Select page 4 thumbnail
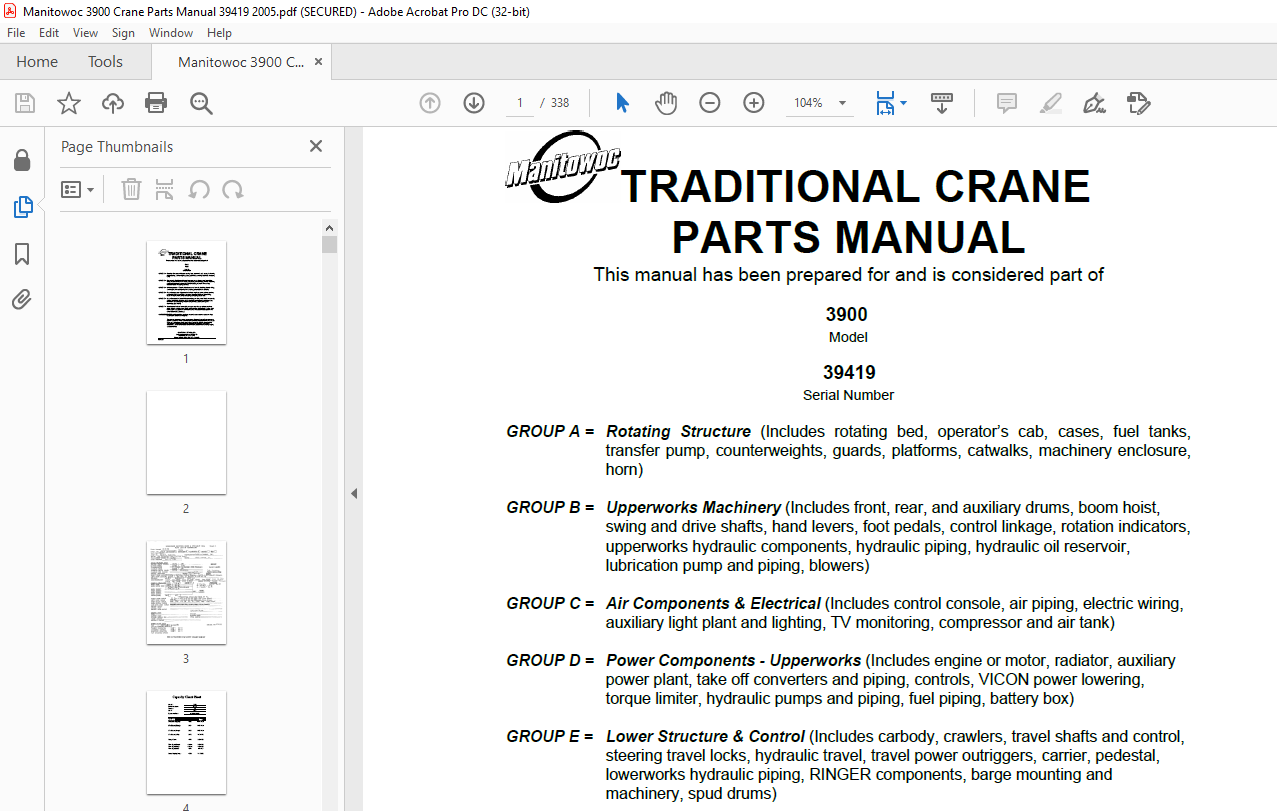Viewport: 1277px width, 811px height. 186,742
